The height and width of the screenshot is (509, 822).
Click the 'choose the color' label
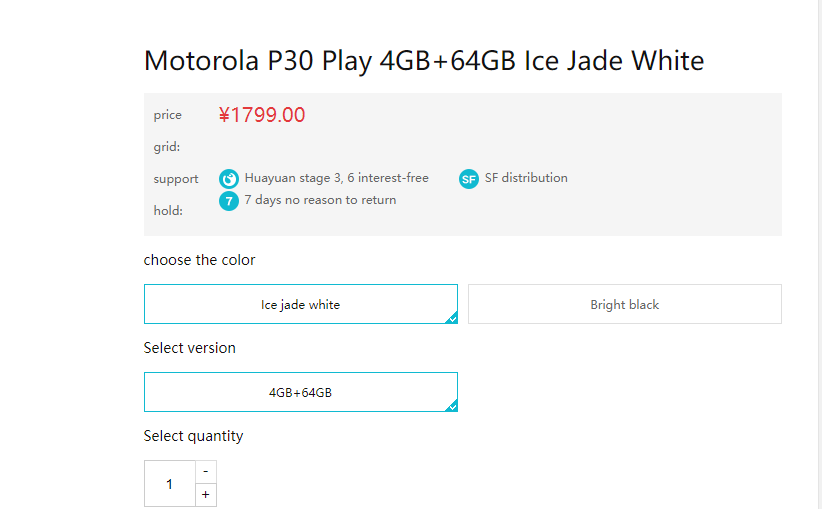pyautogui.click(x=199, y=260)
